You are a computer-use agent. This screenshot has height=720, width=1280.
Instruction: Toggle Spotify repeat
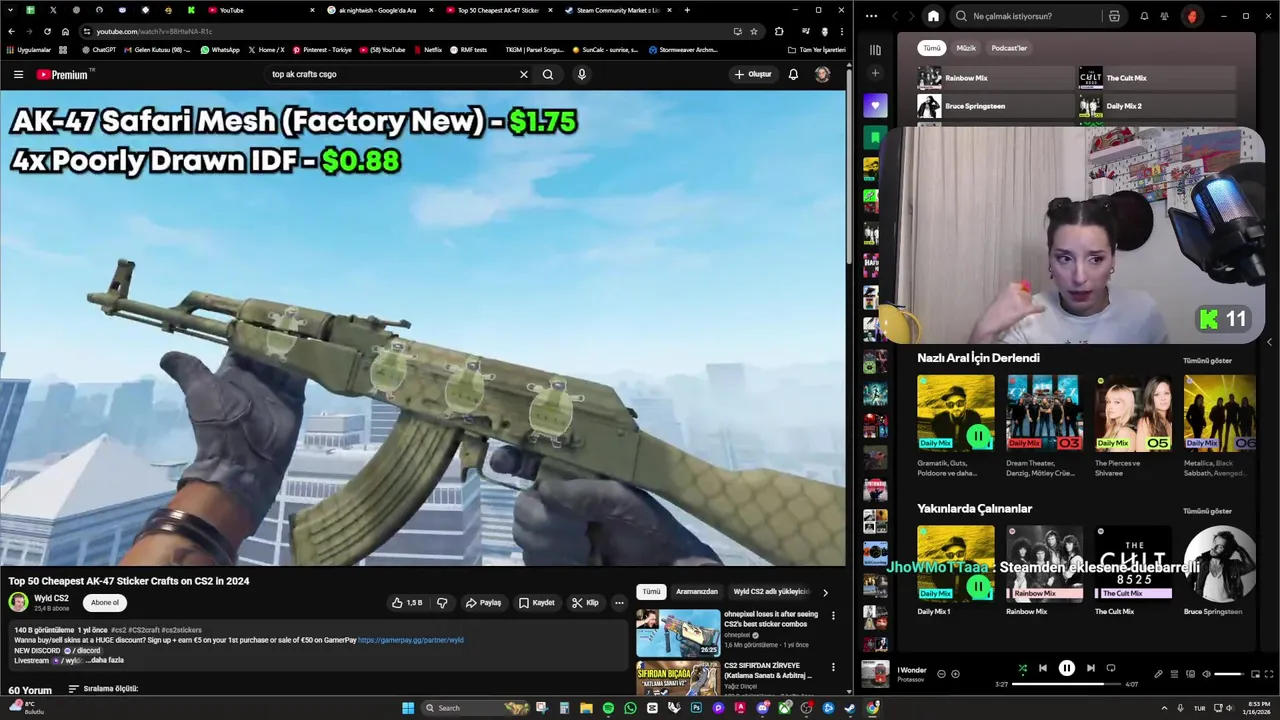coord(1110,668)
